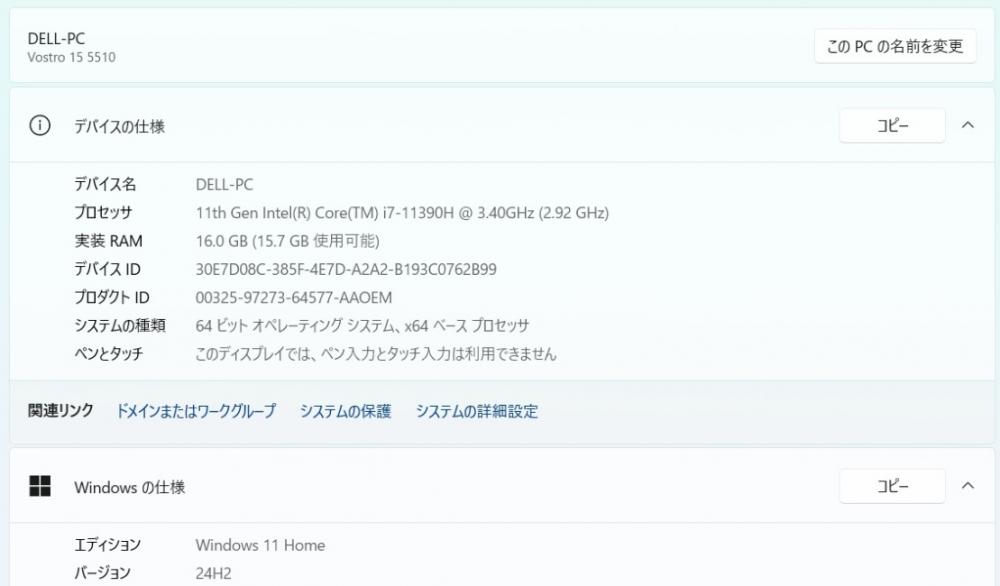Click the プロダクト ID label
The width and height of the screenshot is (1000, 586).
pos(112,297)
